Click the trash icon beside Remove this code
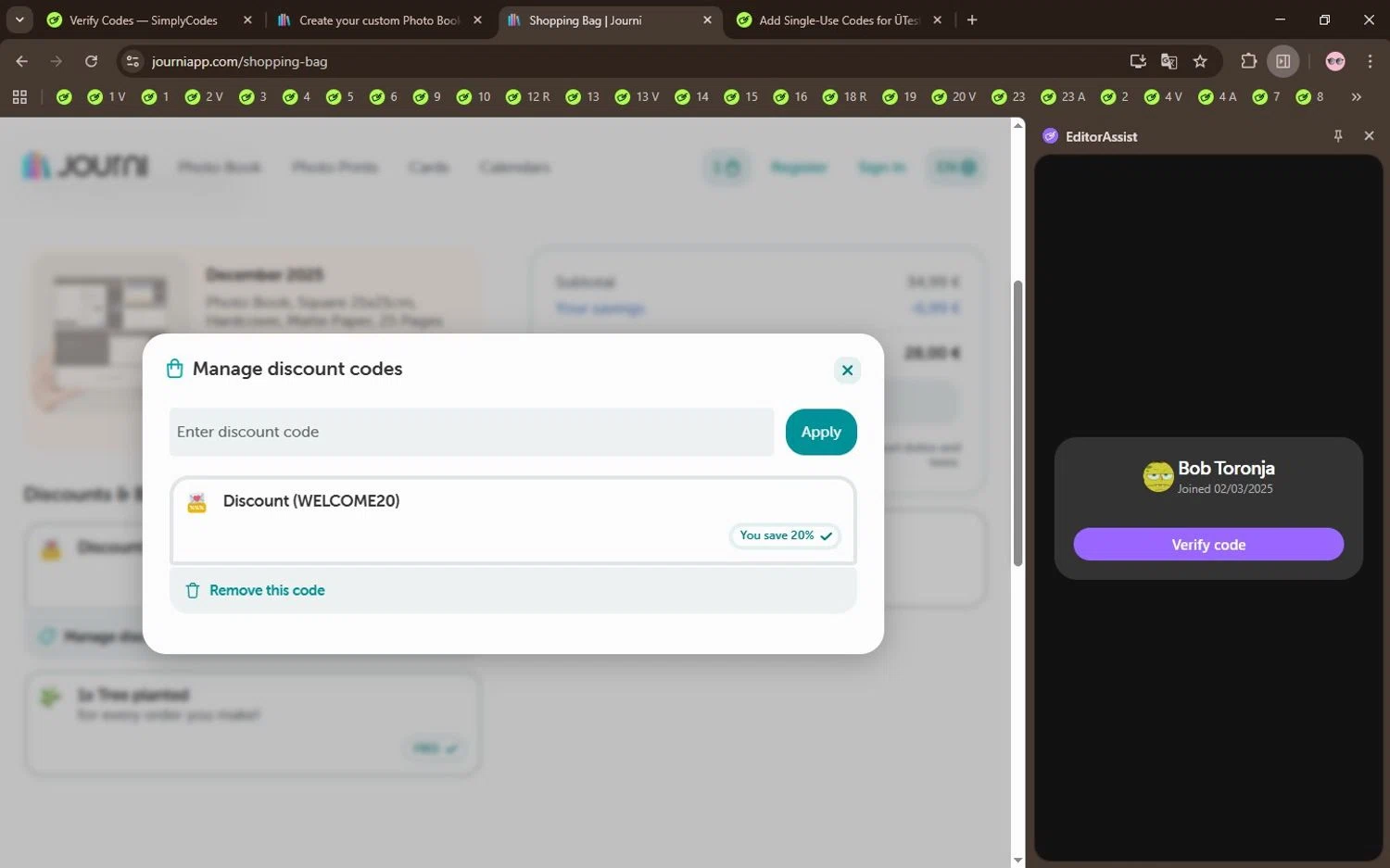The height and width of the screenshot is (868, 1390). click(x=193, y=590)
